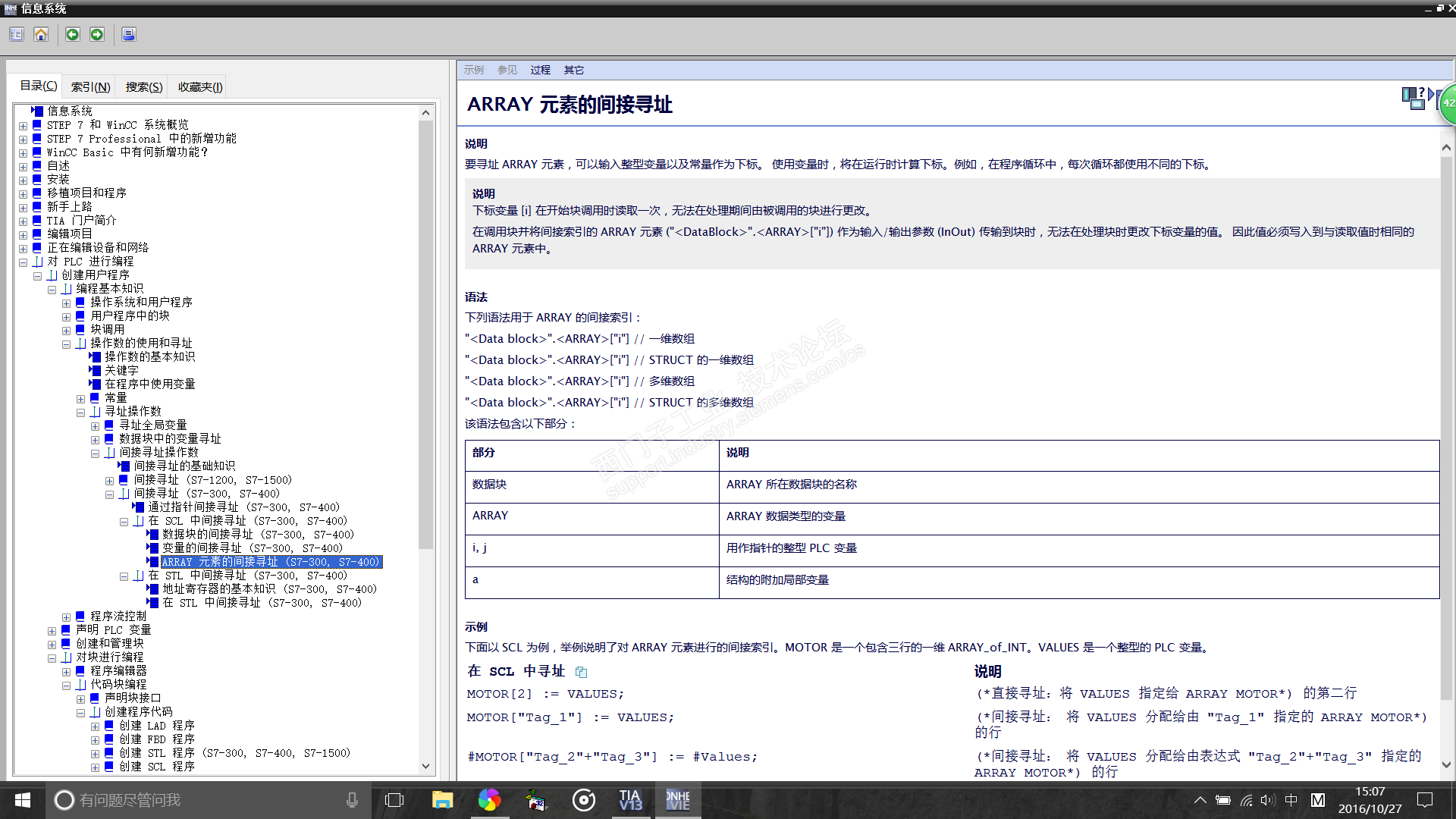1456x819 pixels.
Task: Switch to the 搜索(S) tab
Action: tap(144, 87)
